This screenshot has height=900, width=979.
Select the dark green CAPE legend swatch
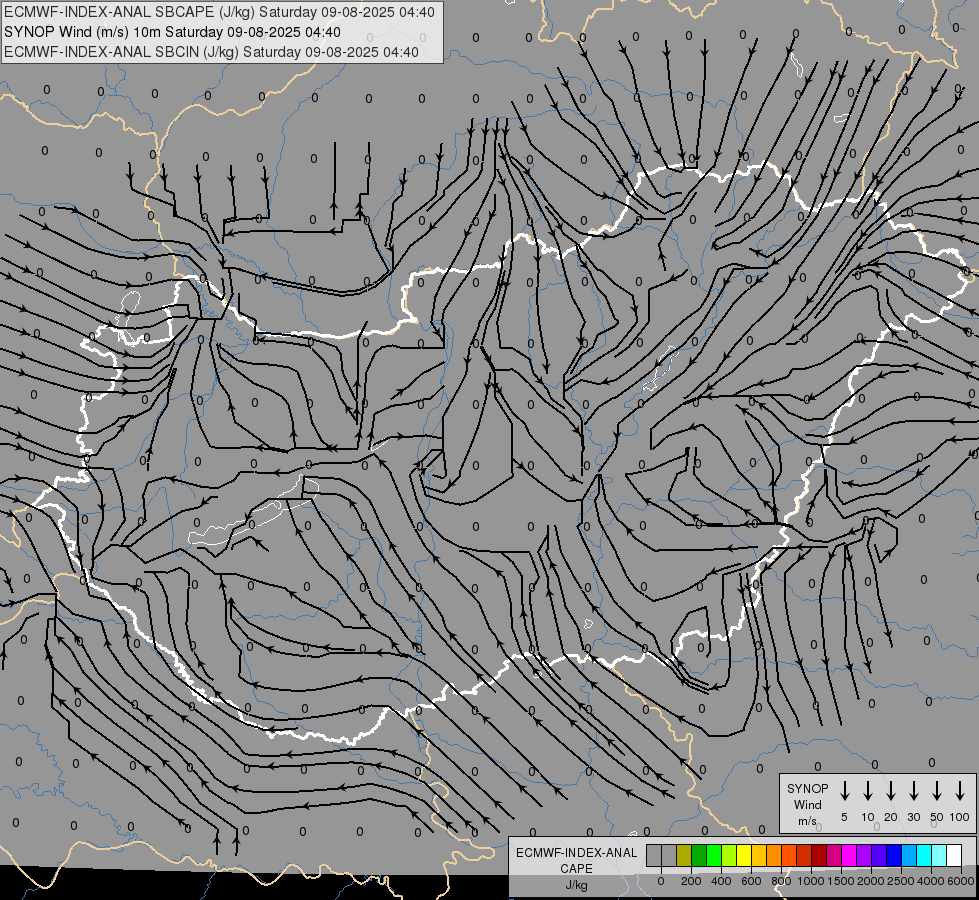pos(699,855)
